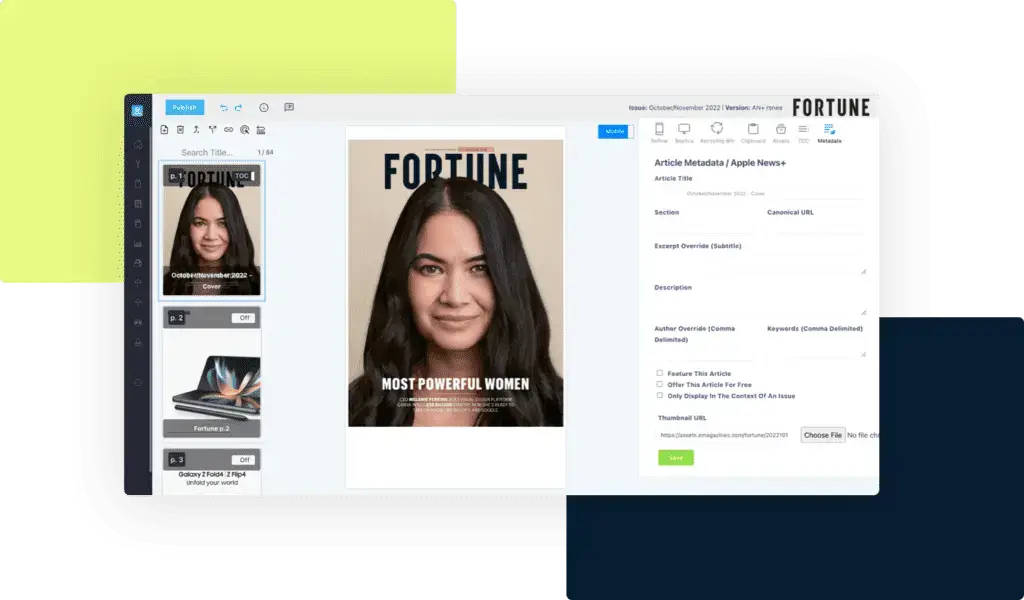Toggle the Off switch on page 3

(244, 460)
